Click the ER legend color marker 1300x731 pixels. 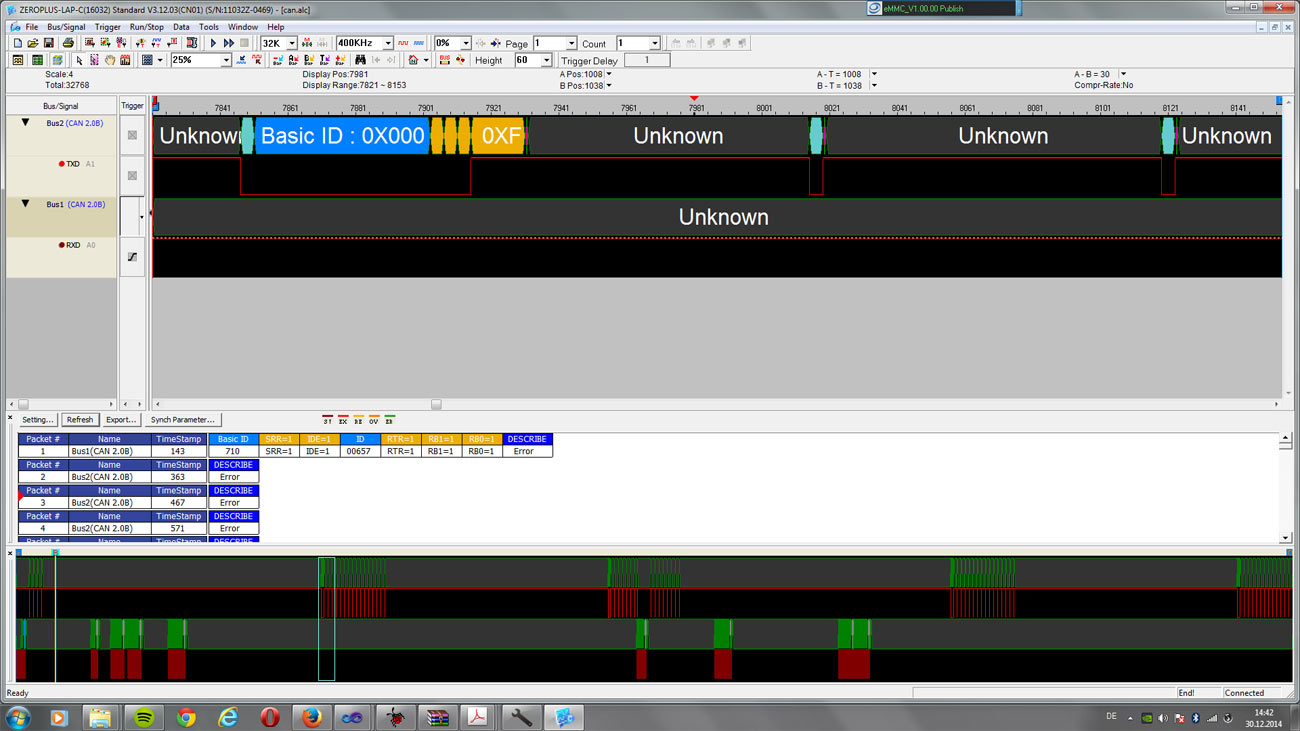coord(389,420)
